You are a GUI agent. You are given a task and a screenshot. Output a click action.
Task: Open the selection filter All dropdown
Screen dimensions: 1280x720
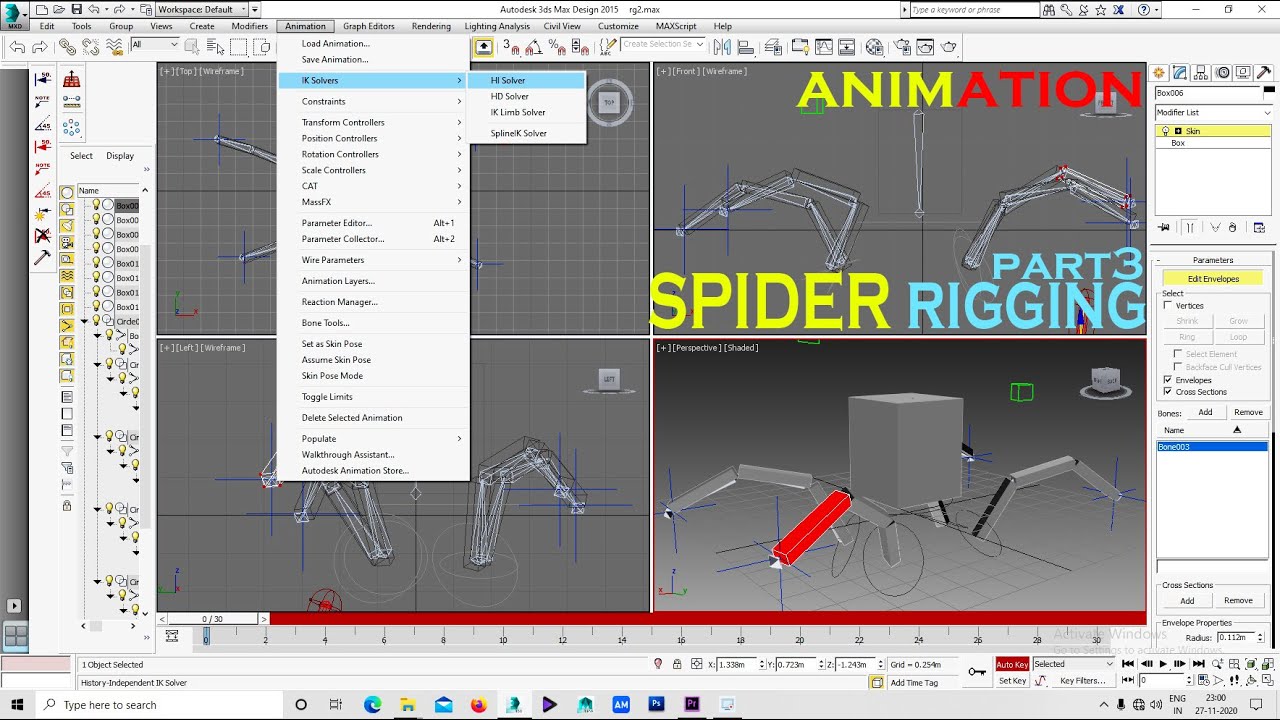coord(154,44)
